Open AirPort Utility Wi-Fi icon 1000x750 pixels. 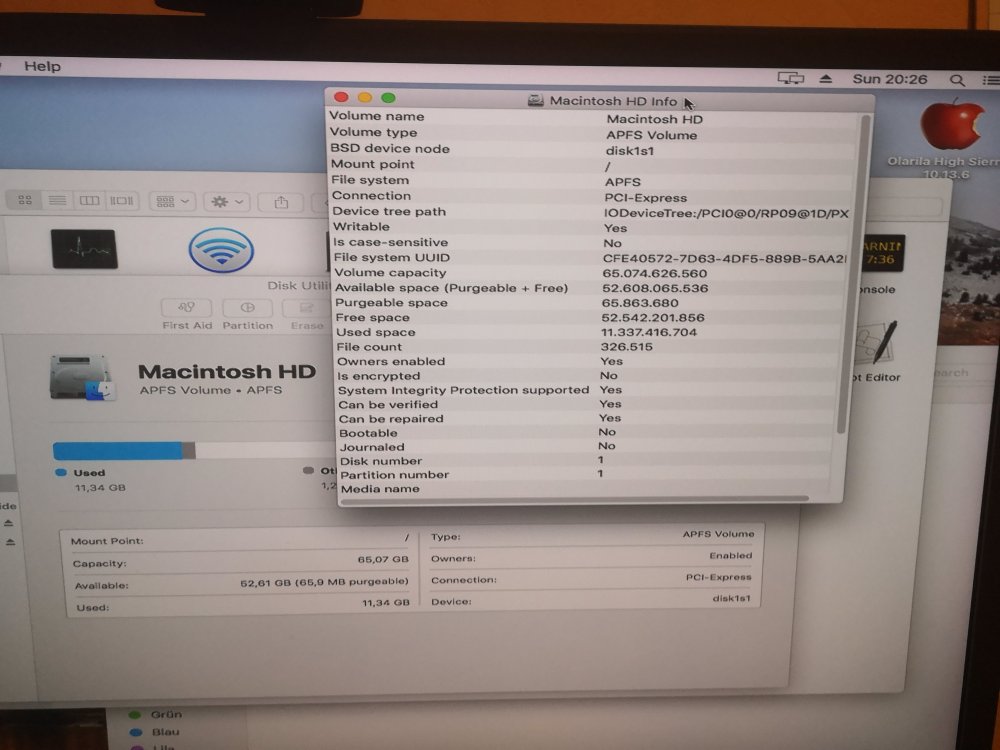point(221,250)
